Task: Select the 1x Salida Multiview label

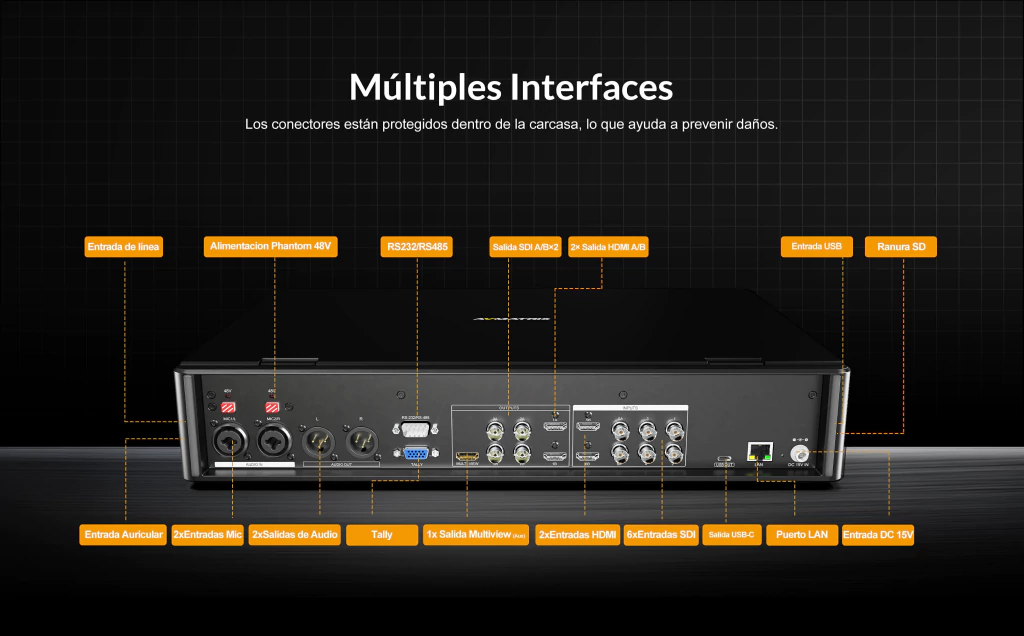Action: pos(476,535)
